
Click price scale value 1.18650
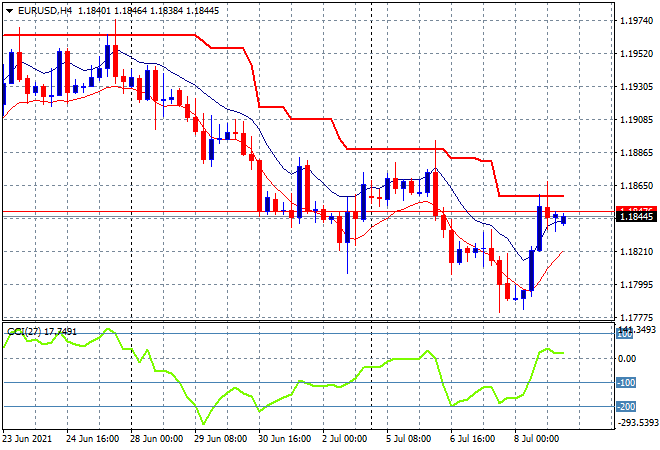click(637, 186)
